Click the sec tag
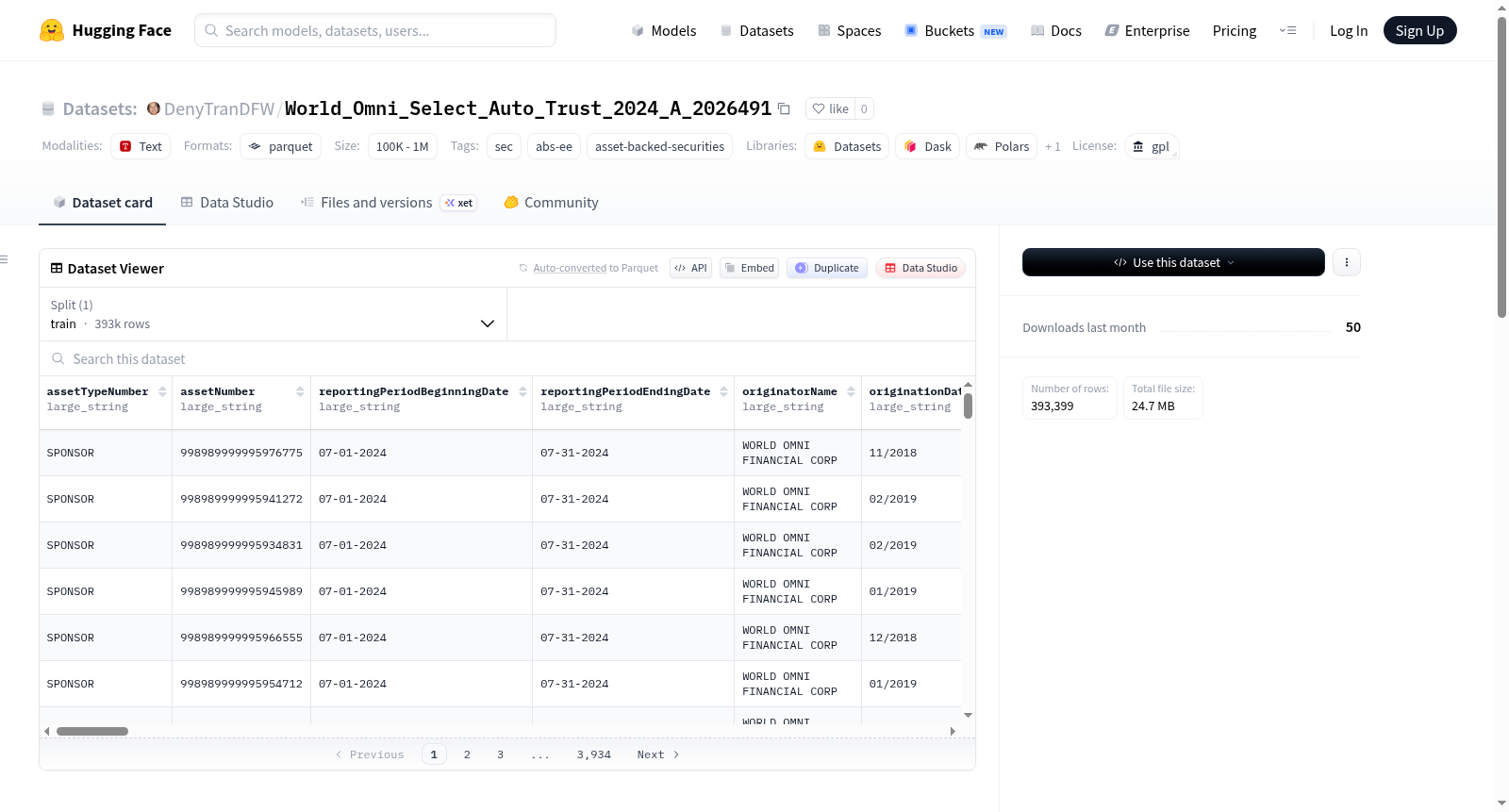This screenshot has width=1509, height=812. 504,146
